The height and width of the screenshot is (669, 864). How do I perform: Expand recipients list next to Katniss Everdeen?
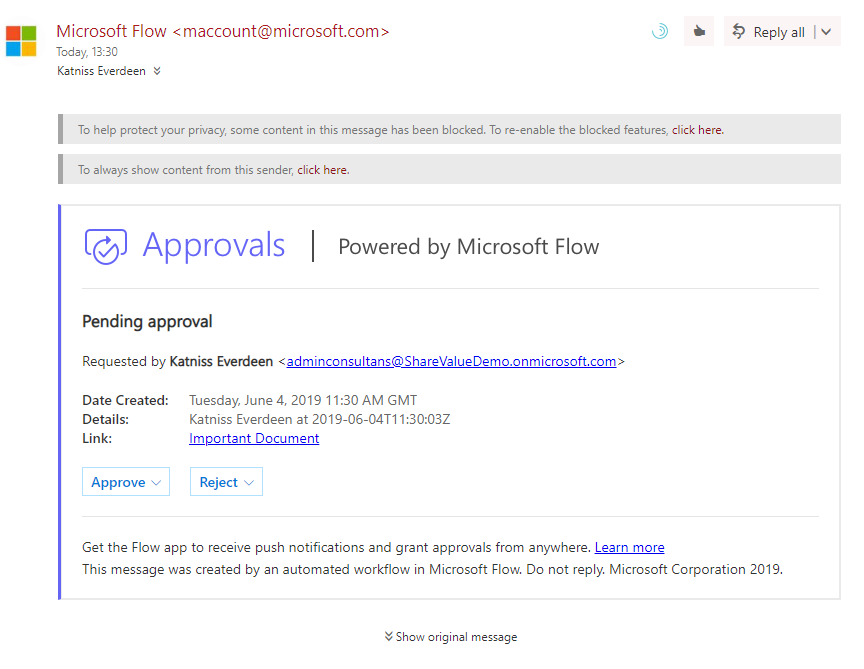[157, 71]
